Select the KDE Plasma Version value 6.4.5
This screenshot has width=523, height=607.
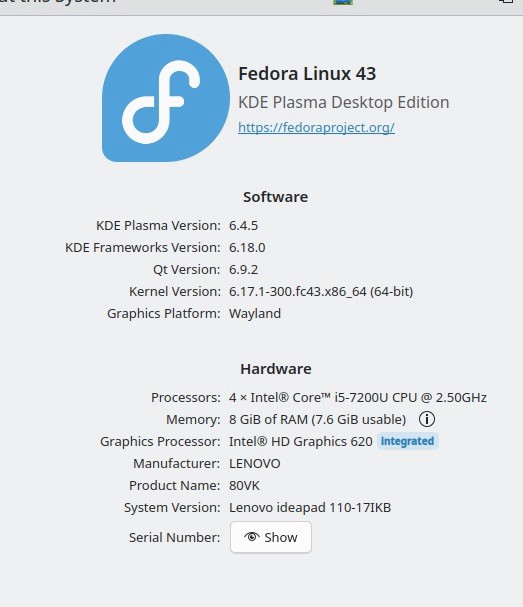(243, 225)
